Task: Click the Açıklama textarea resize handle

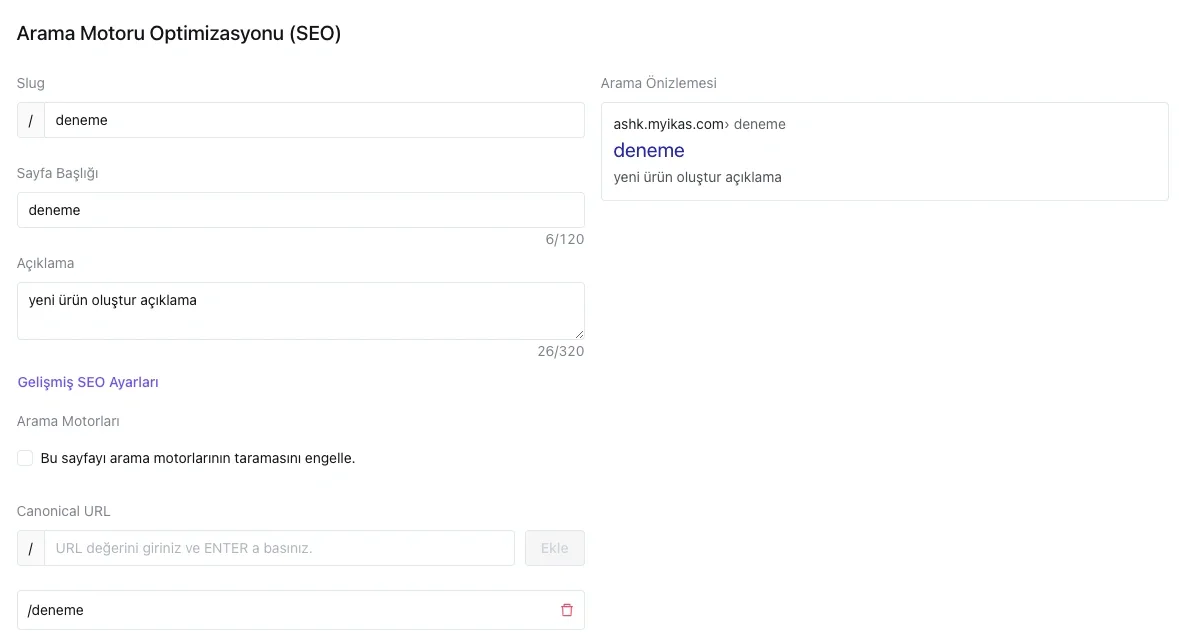Action: point(579,334)
